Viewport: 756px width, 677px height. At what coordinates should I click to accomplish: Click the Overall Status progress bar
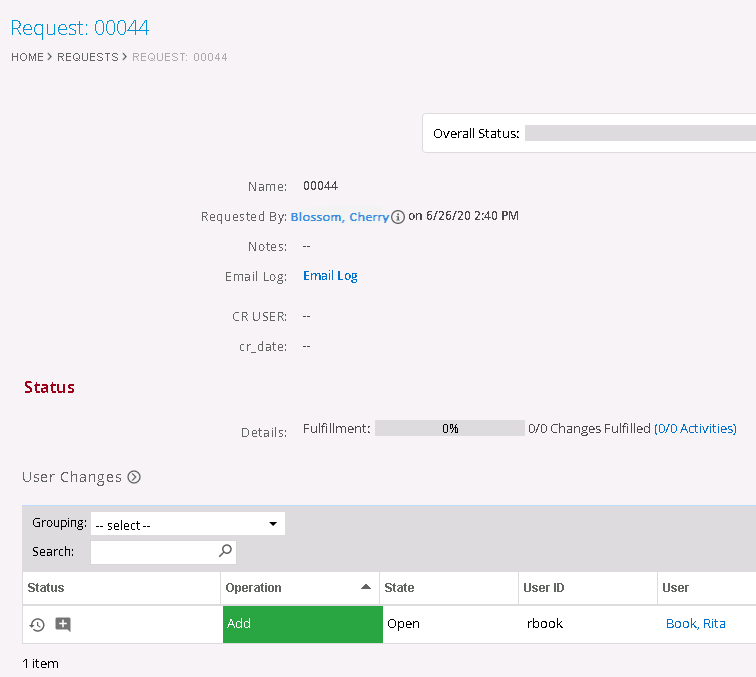tap(639, 134)
